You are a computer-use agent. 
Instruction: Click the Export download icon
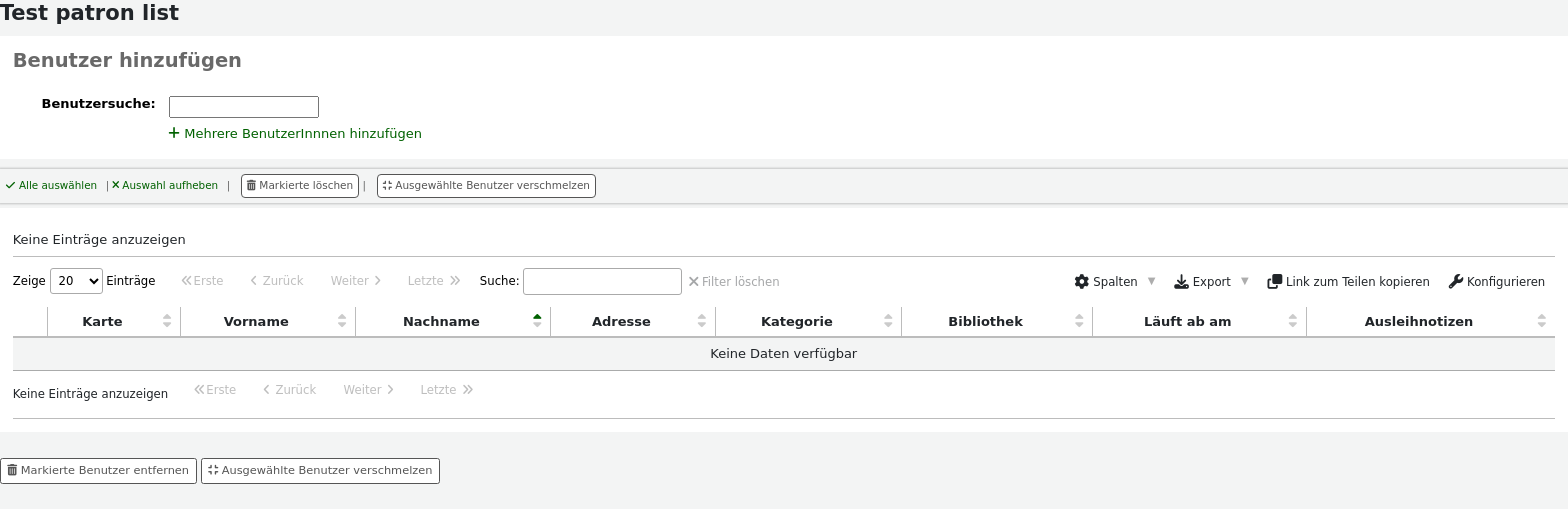(1181, 282)
